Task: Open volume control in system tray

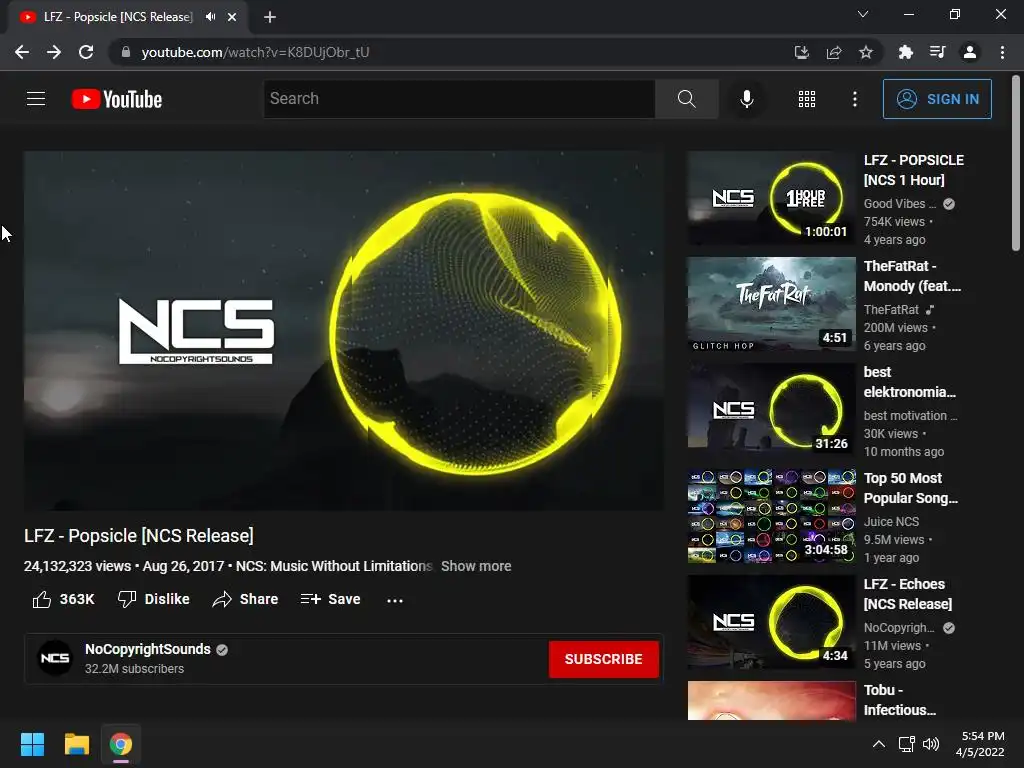Action: point(931,744)
